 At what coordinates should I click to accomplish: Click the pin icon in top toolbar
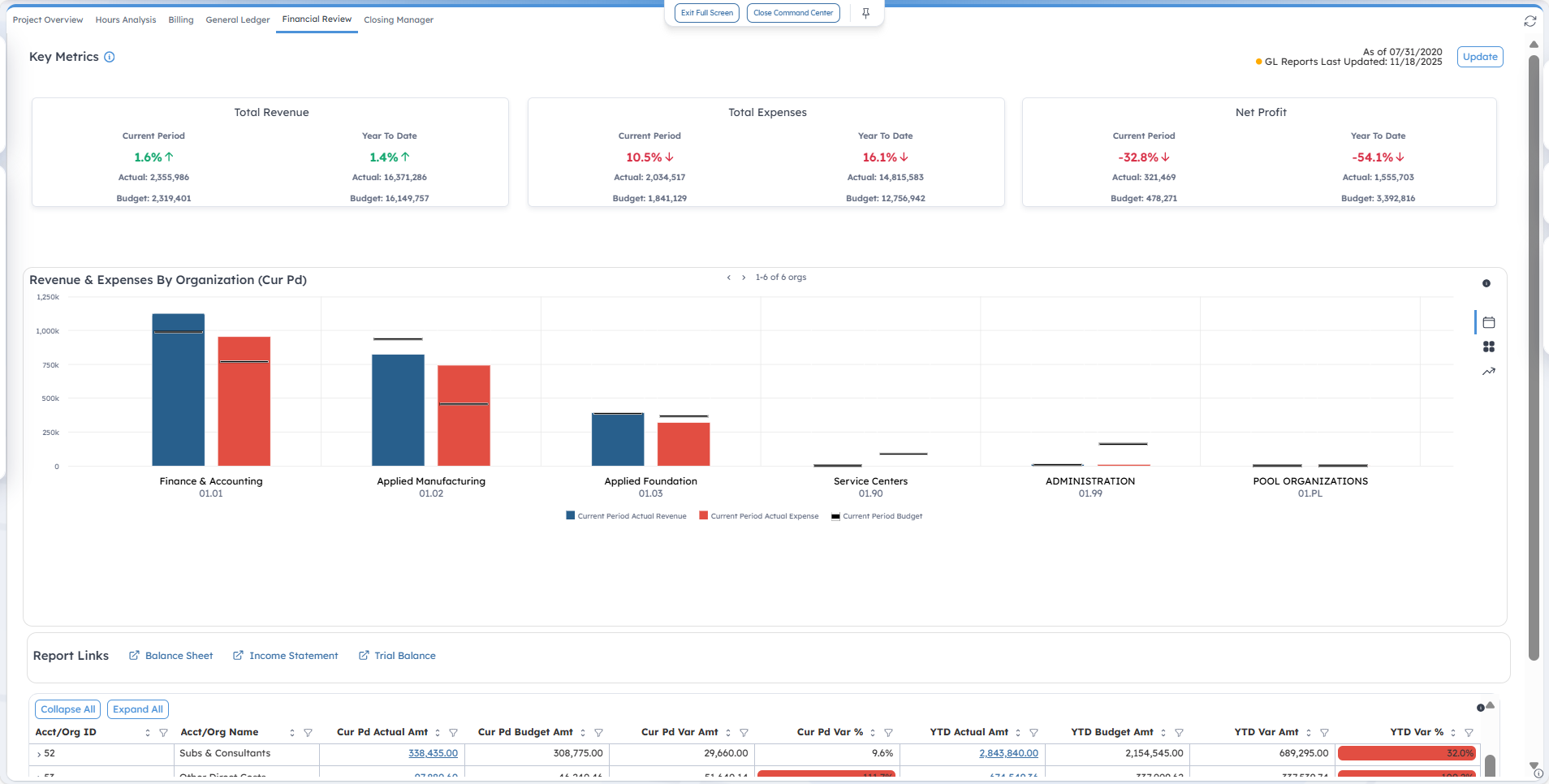[865, 13]
